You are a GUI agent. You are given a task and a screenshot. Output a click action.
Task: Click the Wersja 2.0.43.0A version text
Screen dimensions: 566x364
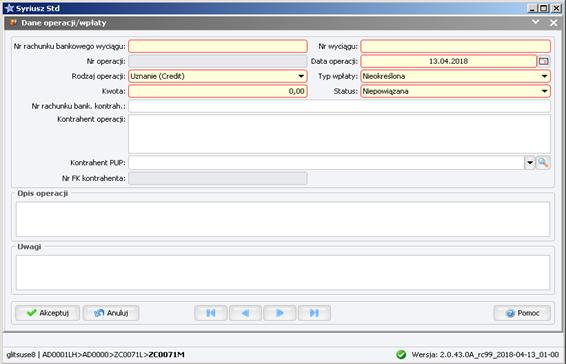pyautogui.click(x=485, y=355)
